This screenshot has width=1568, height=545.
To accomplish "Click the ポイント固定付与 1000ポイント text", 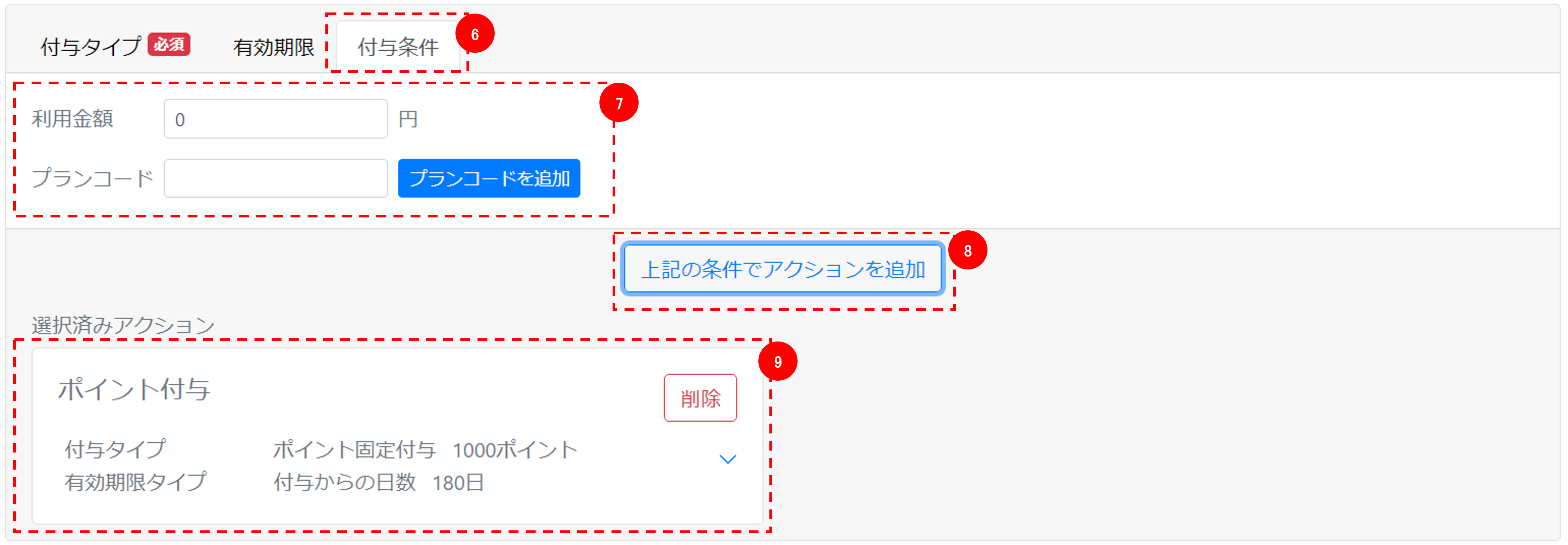I will coord(425,450).
